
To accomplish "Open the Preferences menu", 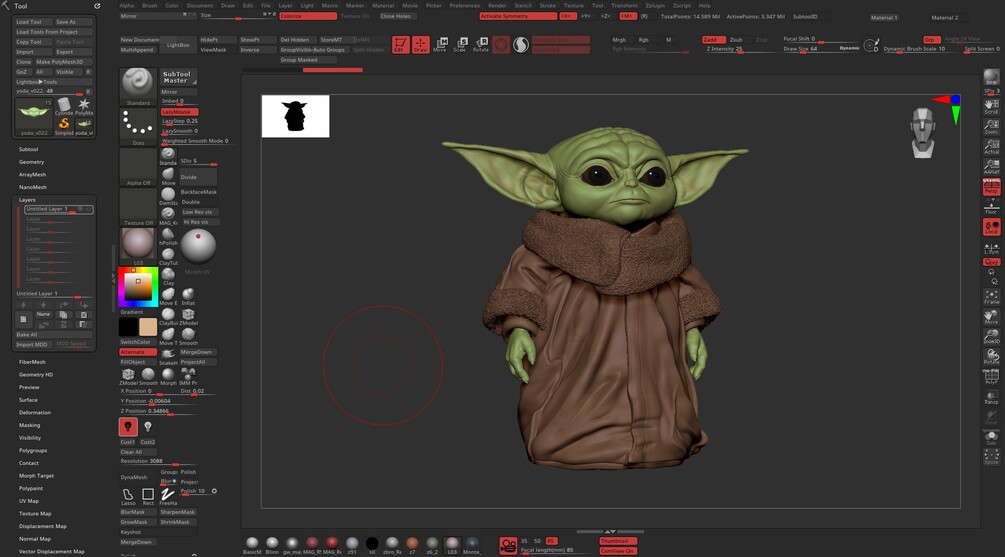I will 465,5.
